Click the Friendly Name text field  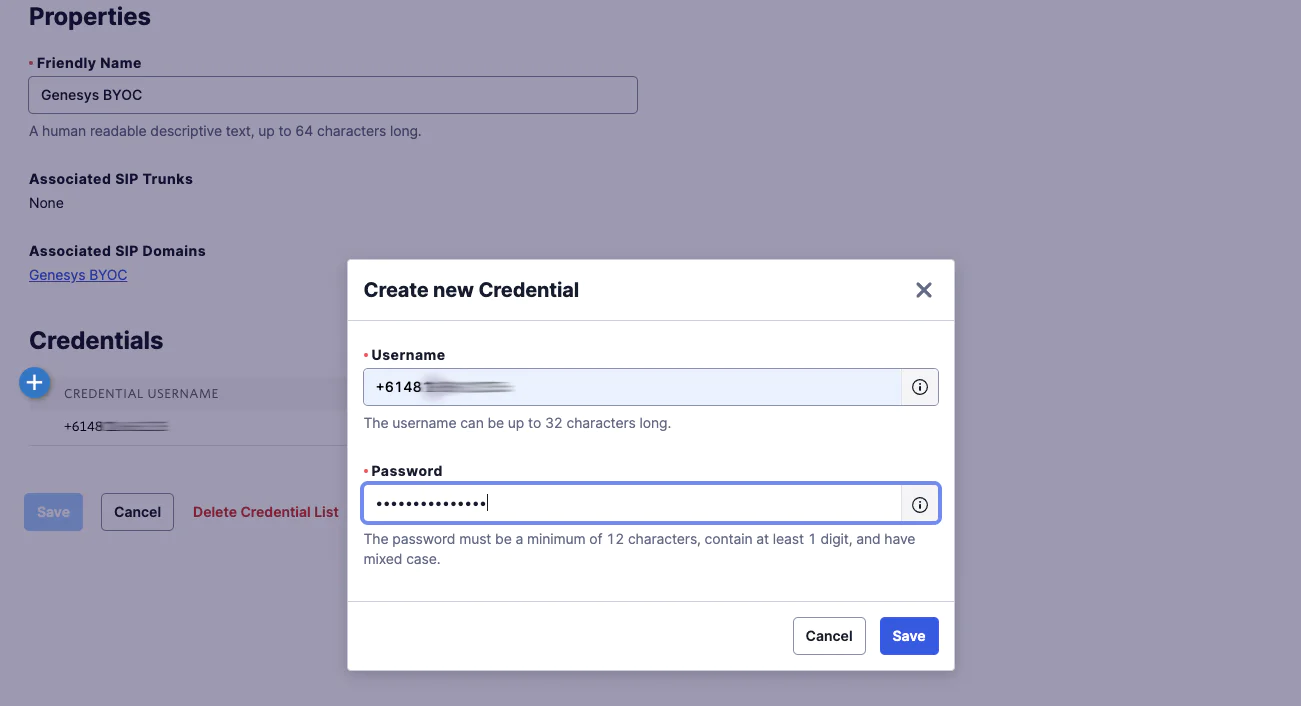[333, 95]
